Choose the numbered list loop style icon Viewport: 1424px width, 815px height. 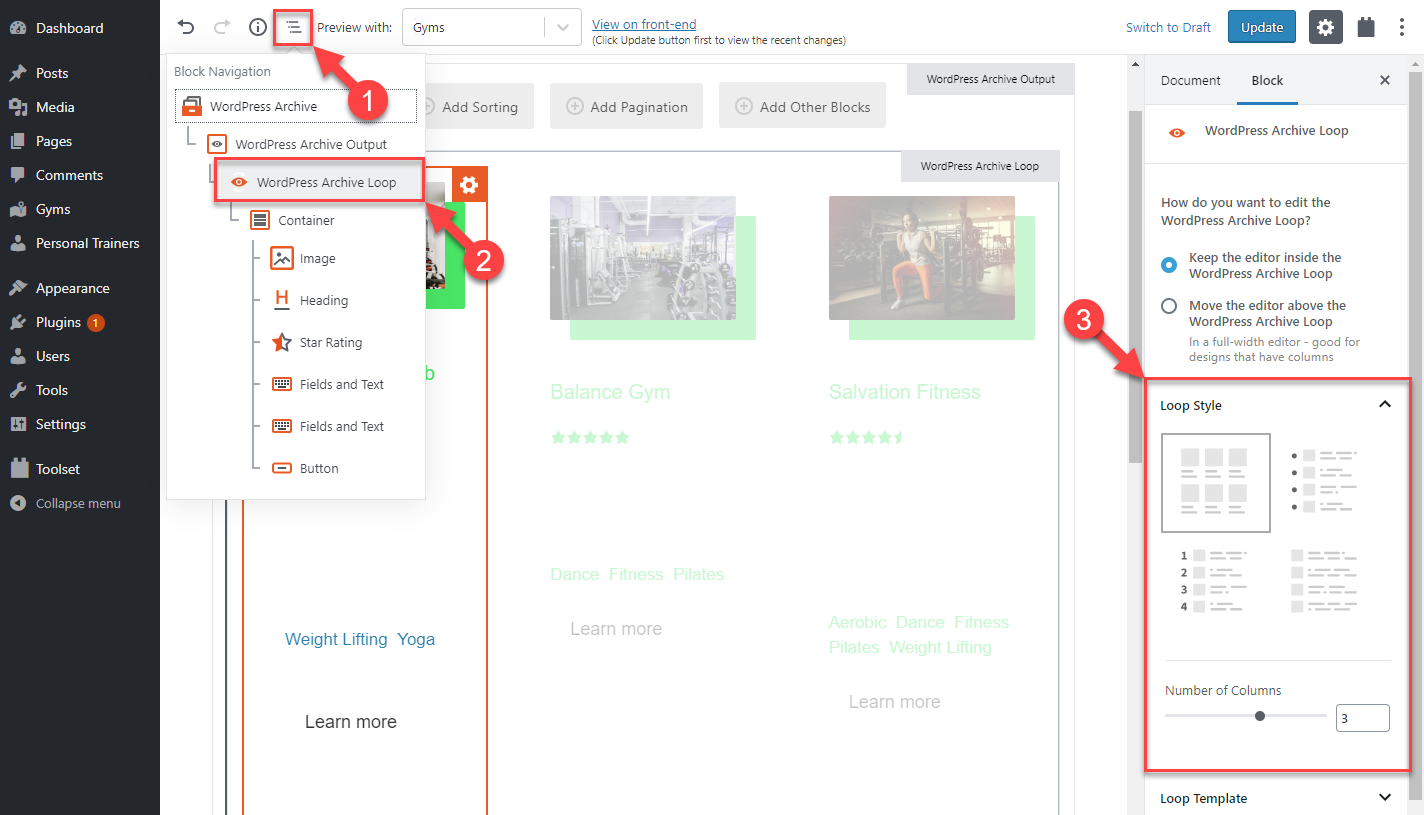pyautogui.click(x=1216, y=580)
